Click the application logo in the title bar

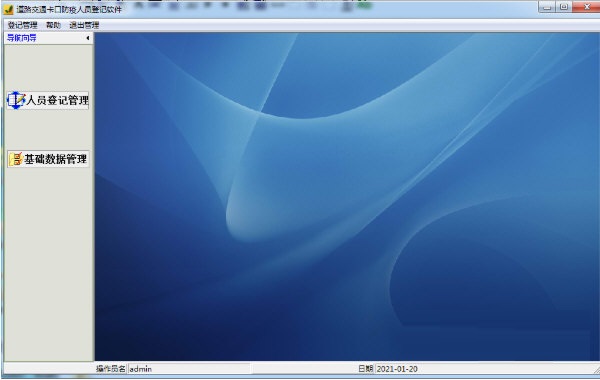8,10
